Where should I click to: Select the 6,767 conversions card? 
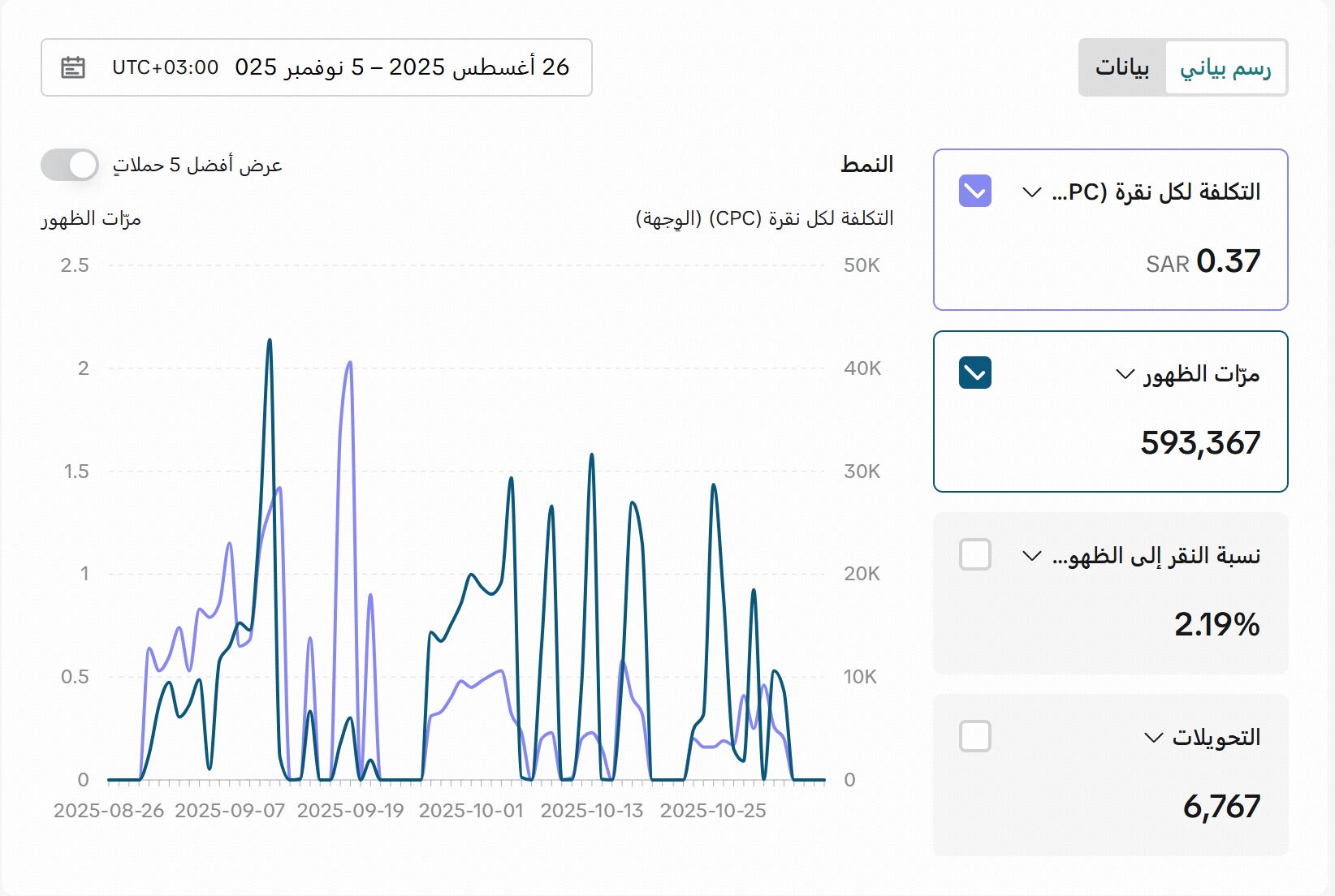coord(1110,805)
